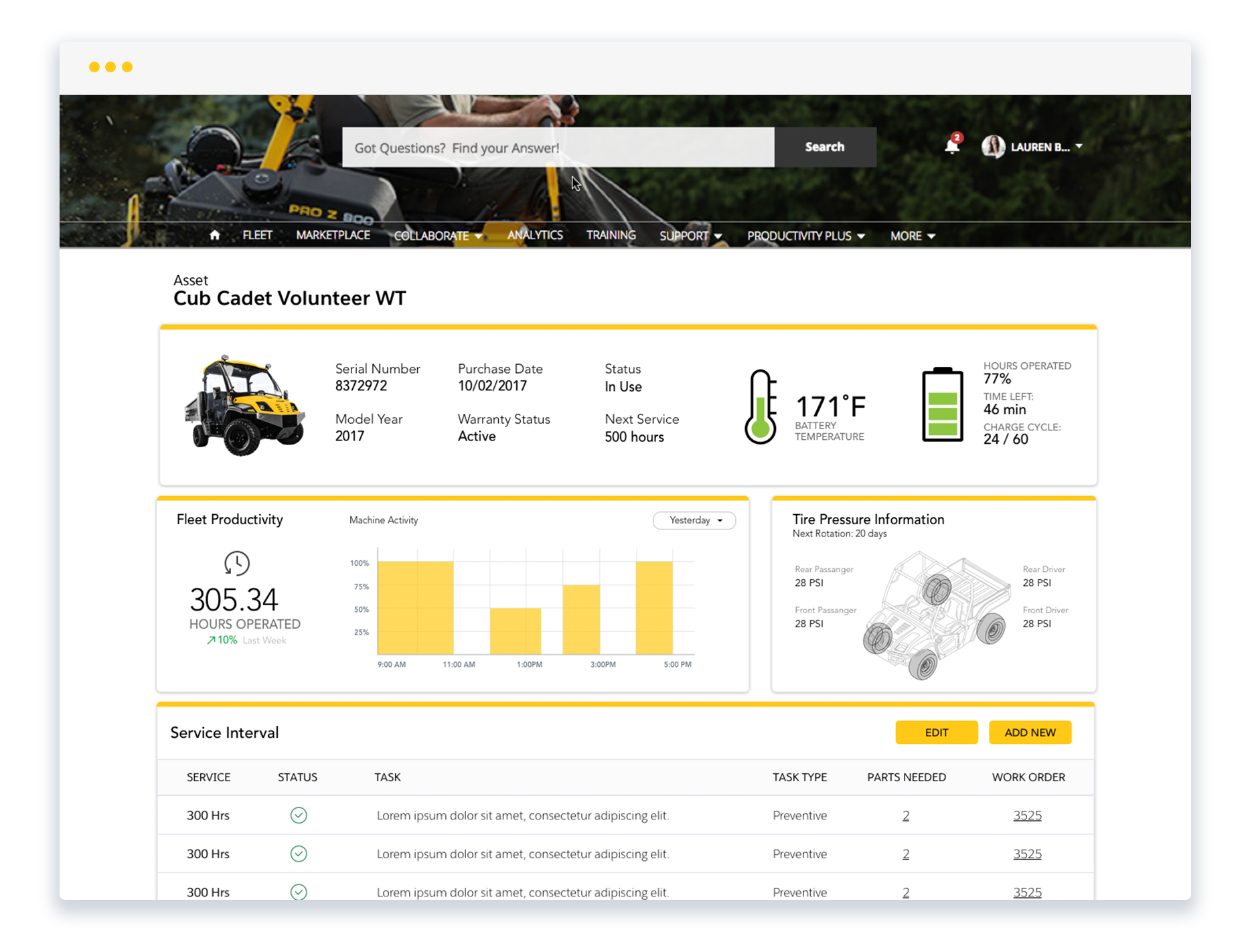Click Next Service 500 hours value
This screenshot has width=1250, height=952.
634,437
